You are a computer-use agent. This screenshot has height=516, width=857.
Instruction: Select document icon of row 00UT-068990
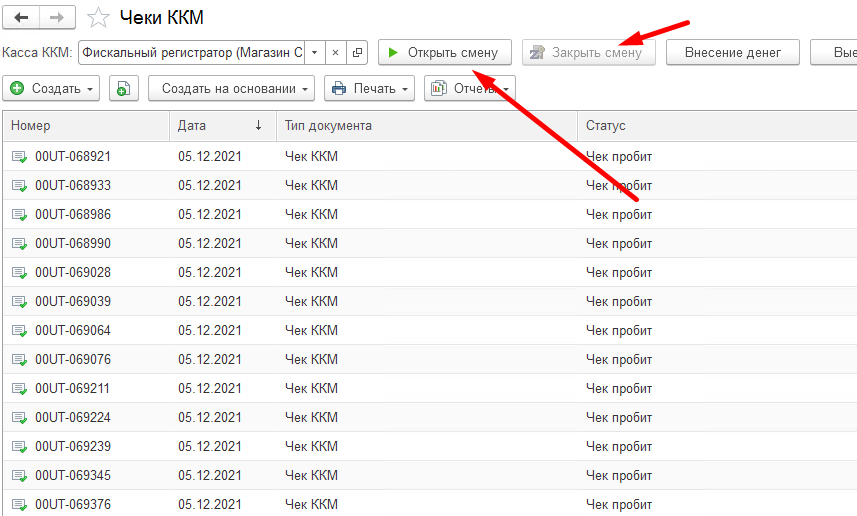point(19,244)
